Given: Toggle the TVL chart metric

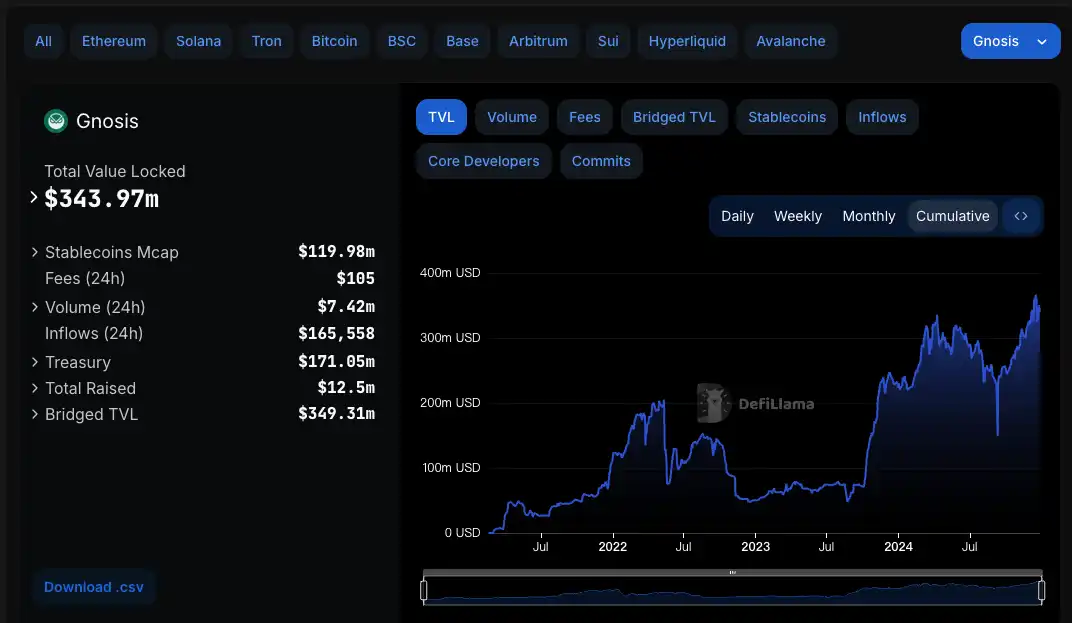Looking at the screenshot, I should [x=441, y=117].
